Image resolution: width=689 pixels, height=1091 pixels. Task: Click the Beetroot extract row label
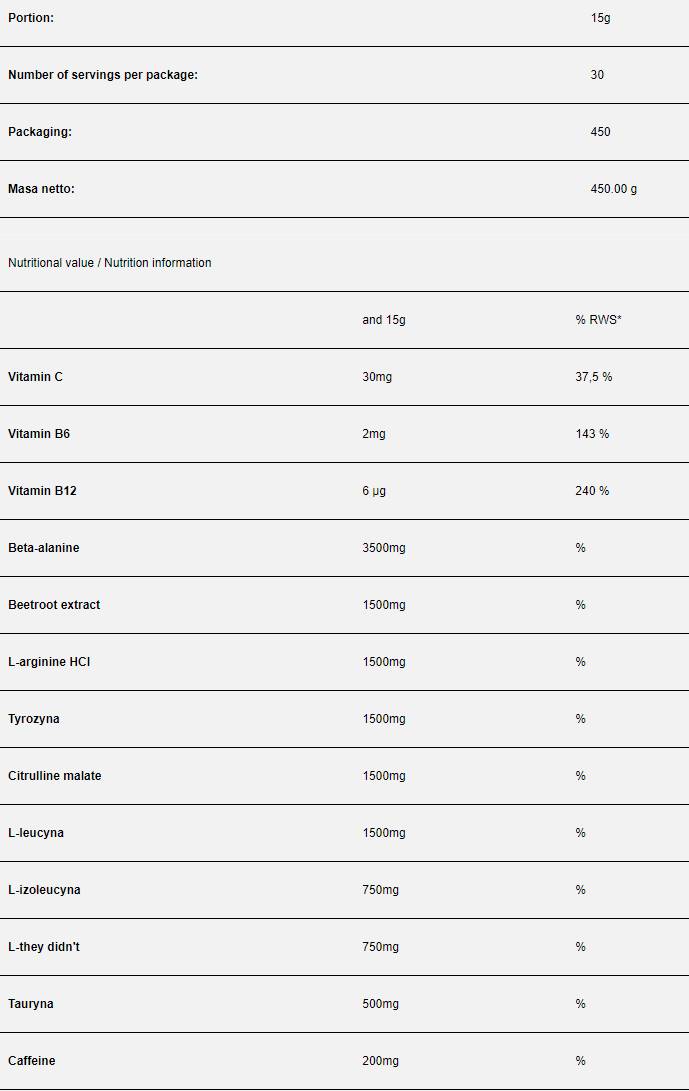coord(54,605)
